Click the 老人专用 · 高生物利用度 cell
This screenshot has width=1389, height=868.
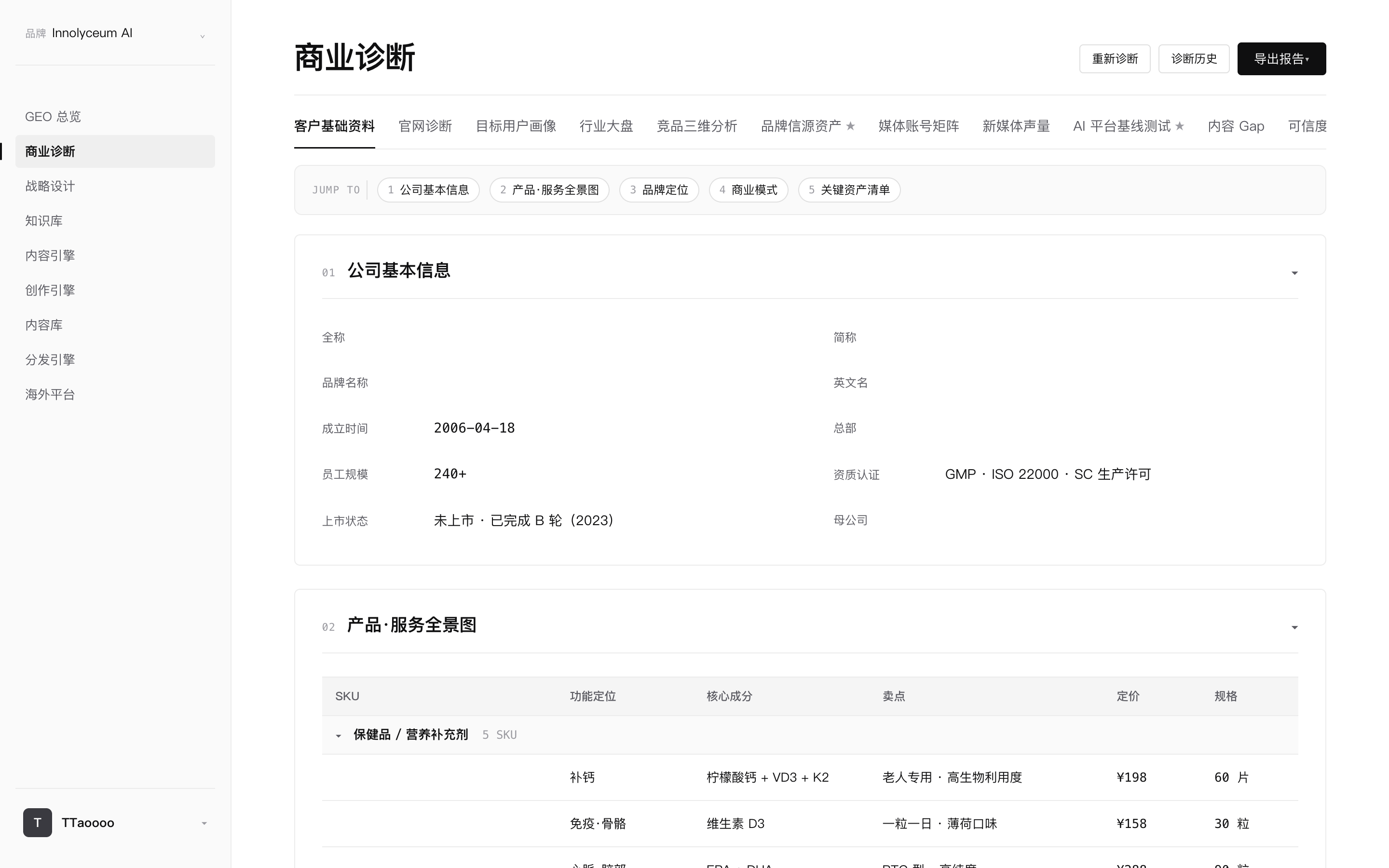952,777
